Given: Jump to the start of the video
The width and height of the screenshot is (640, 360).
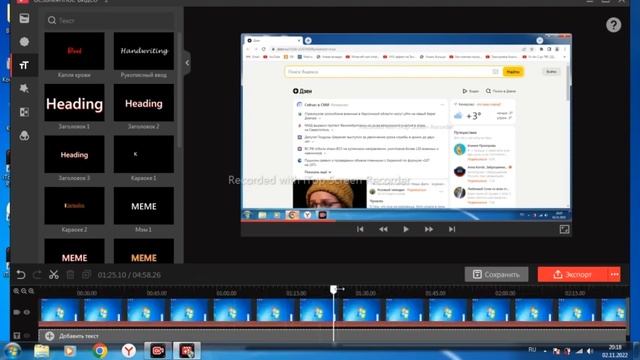Looking at the screenshot, I should click(360, 229).
